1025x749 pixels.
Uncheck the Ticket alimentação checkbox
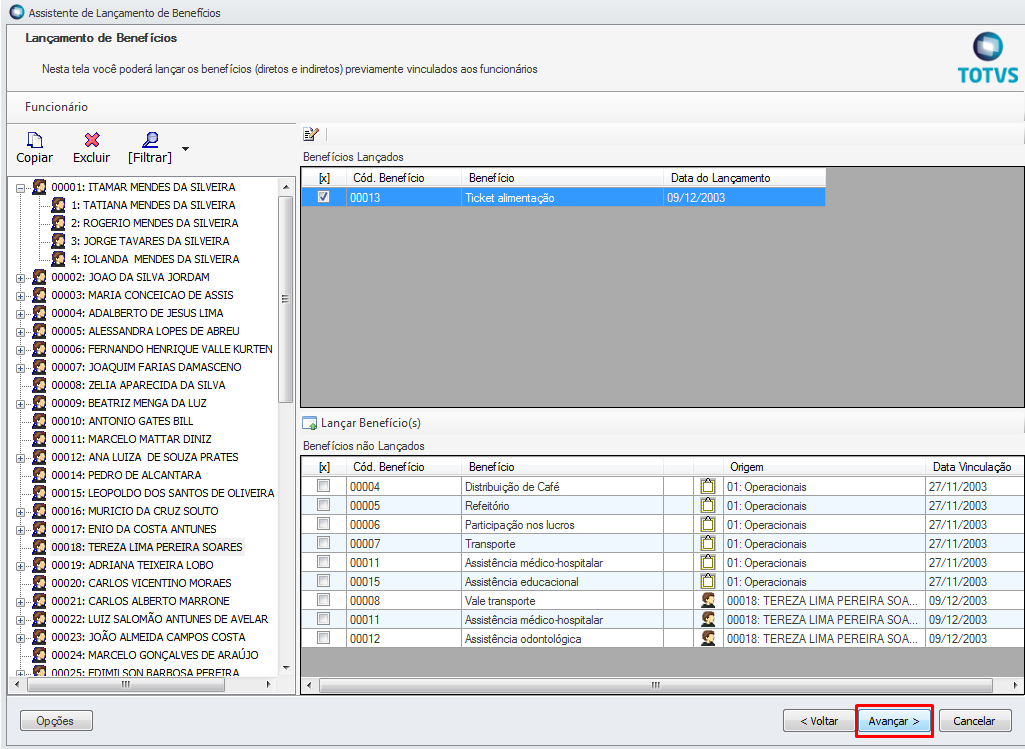click(324, 197)
